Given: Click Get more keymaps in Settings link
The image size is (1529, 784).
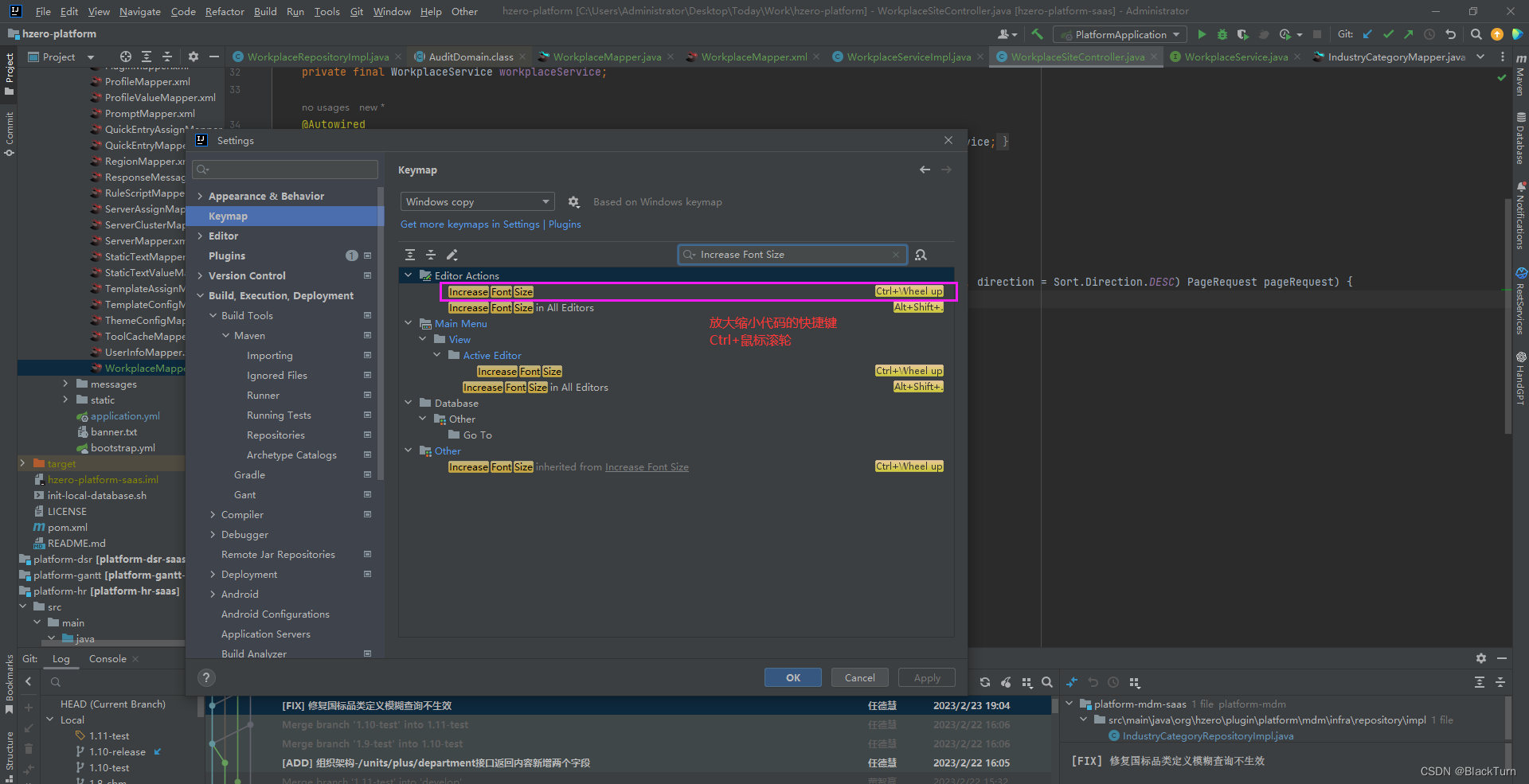Looking at the screenshot, I should pos(470,224).
